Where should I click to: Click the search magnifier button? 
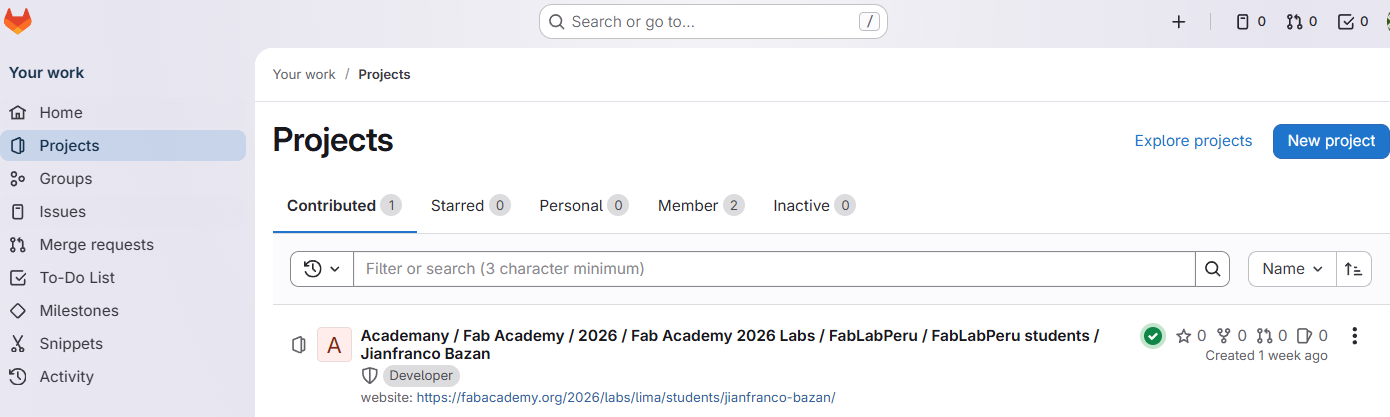coord(1212,269)
